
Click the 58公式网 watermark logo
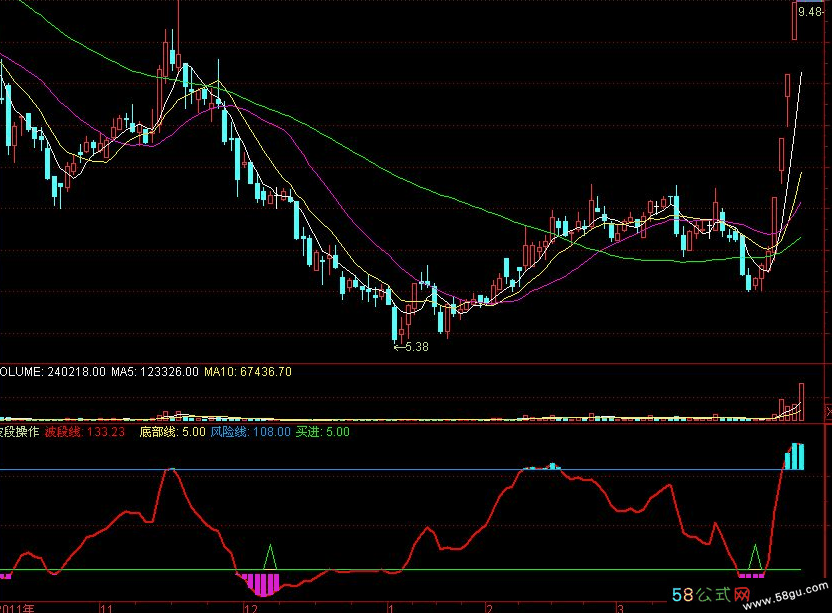(x=711, y=596)
